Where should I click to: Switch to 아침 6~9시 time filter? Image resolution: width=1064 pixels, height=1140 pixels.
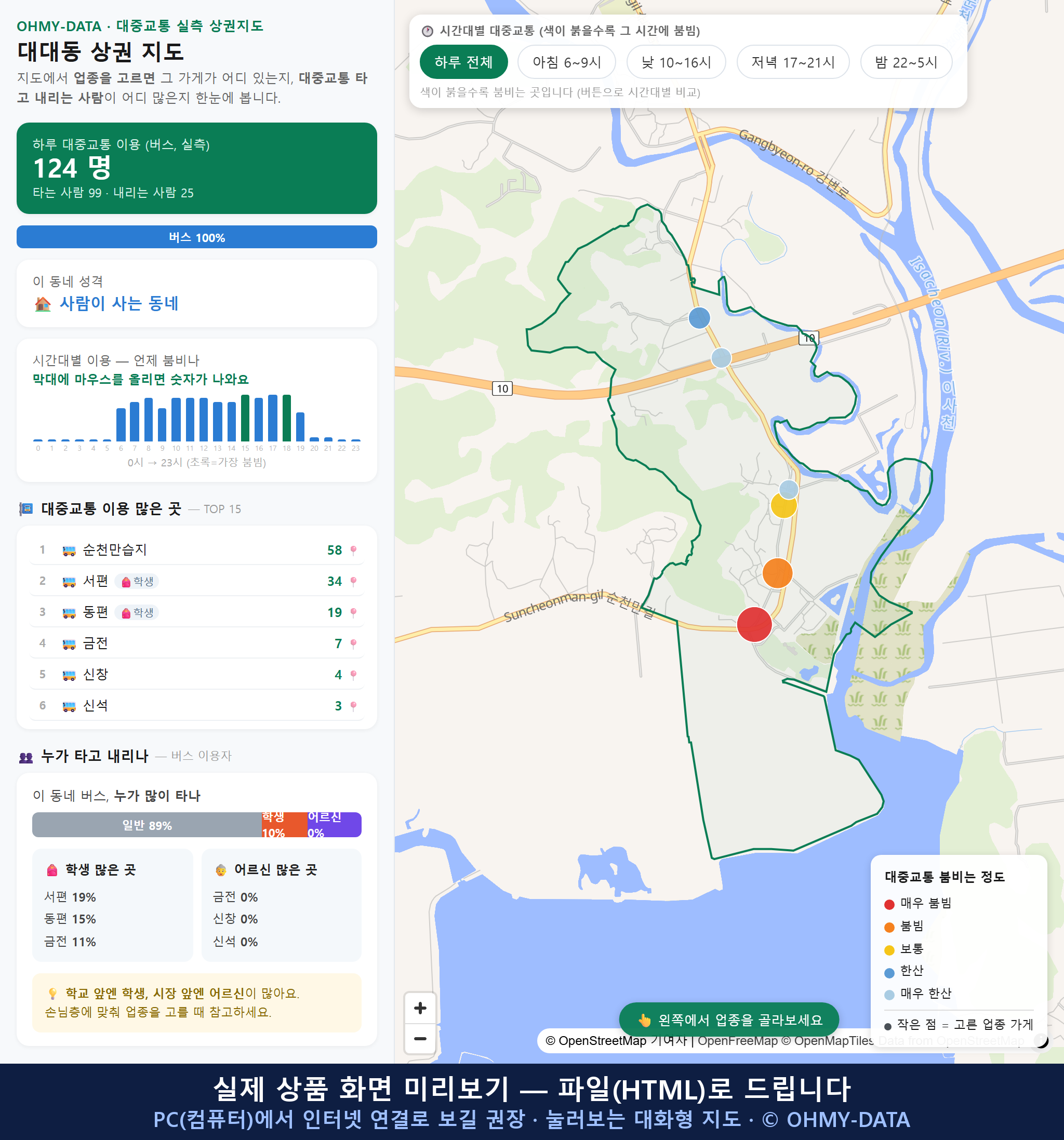click(x=567, y=62)
